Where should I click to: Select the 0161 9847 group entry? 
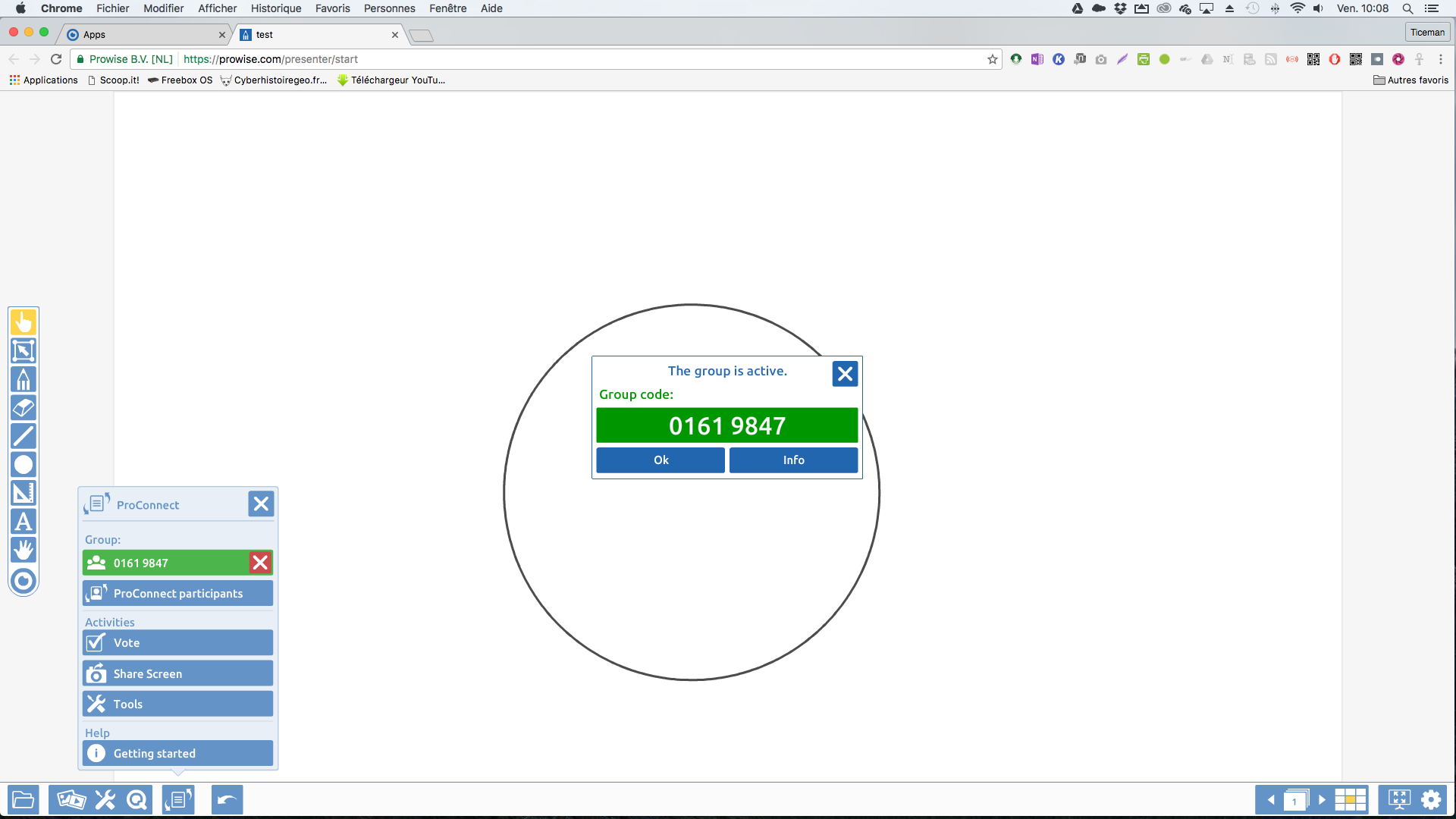(x=165, y=563)
